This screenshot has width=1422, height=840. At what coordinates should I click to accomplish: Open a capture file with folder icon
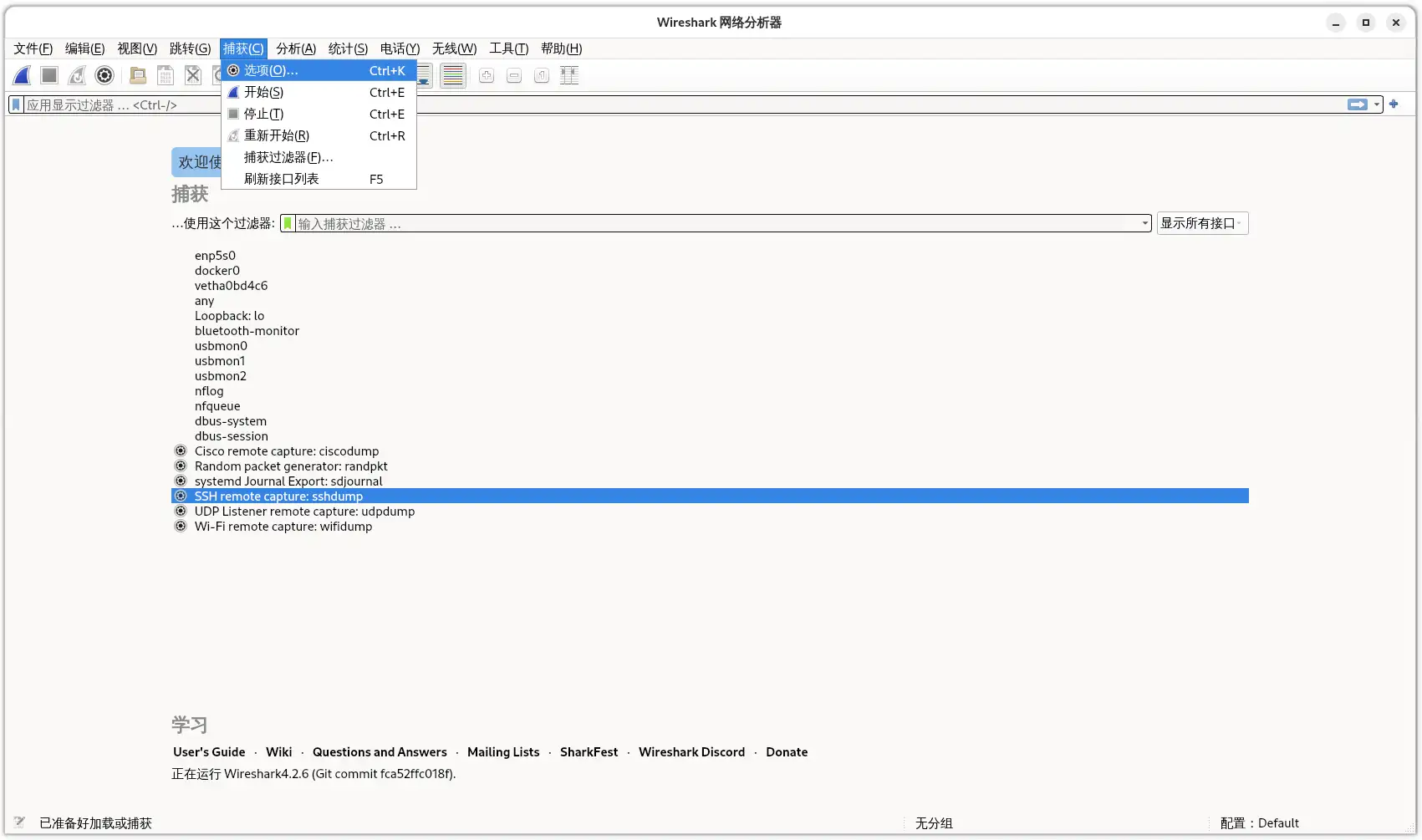(138, 76)
